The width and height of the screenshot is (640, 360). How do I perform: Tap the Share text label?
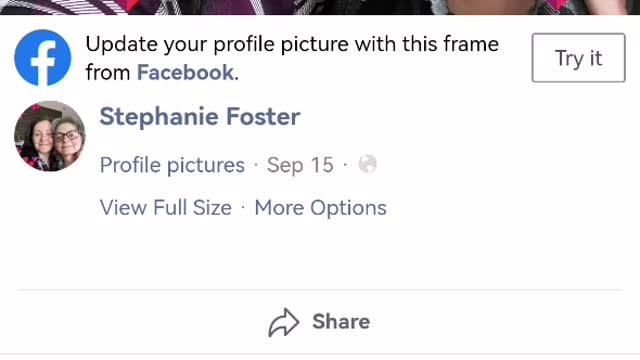(341, 322)
